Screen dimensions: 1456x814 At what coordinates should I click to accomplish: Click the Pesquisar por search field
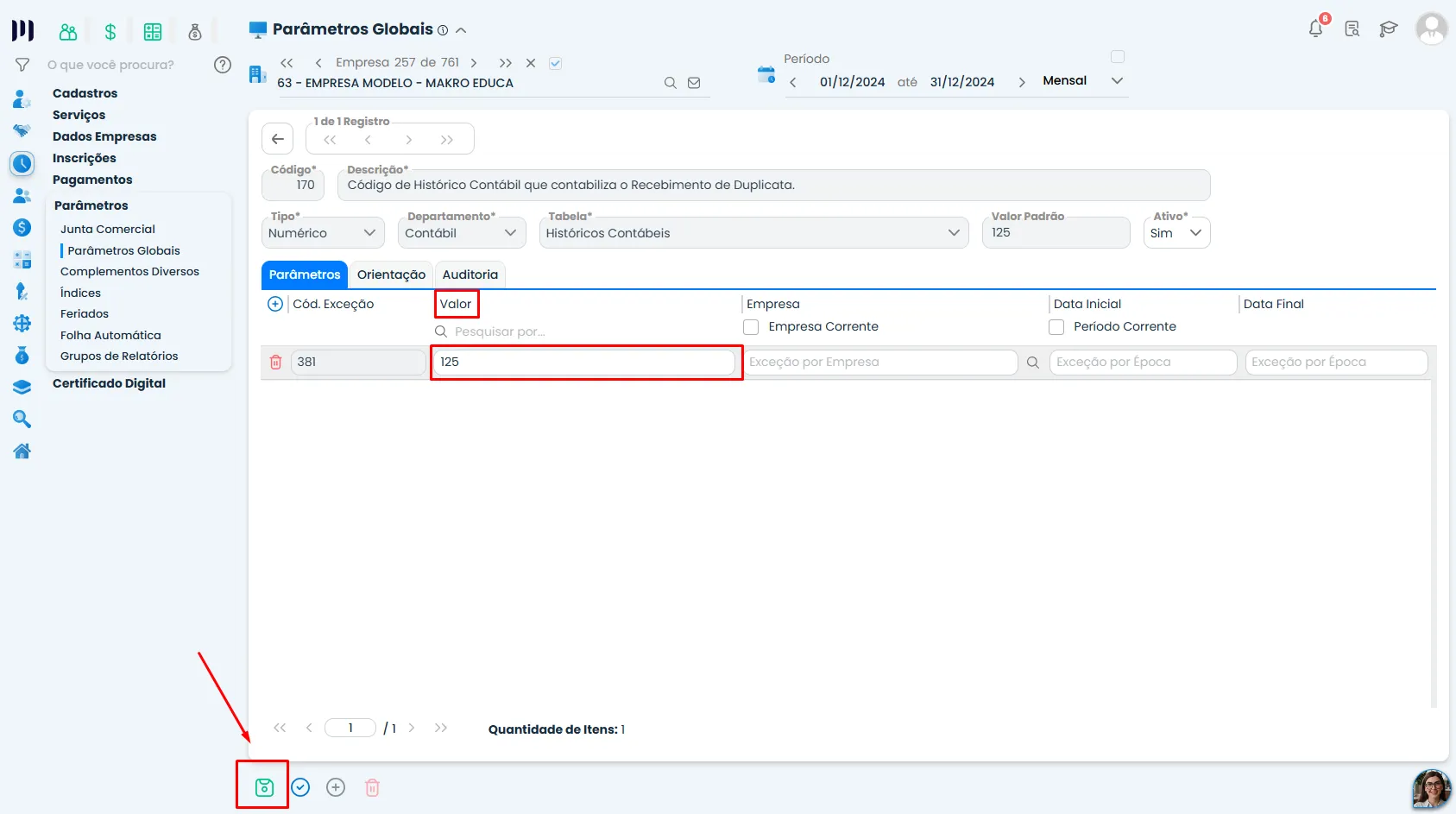pyautogui.click(x=584, y=331)
